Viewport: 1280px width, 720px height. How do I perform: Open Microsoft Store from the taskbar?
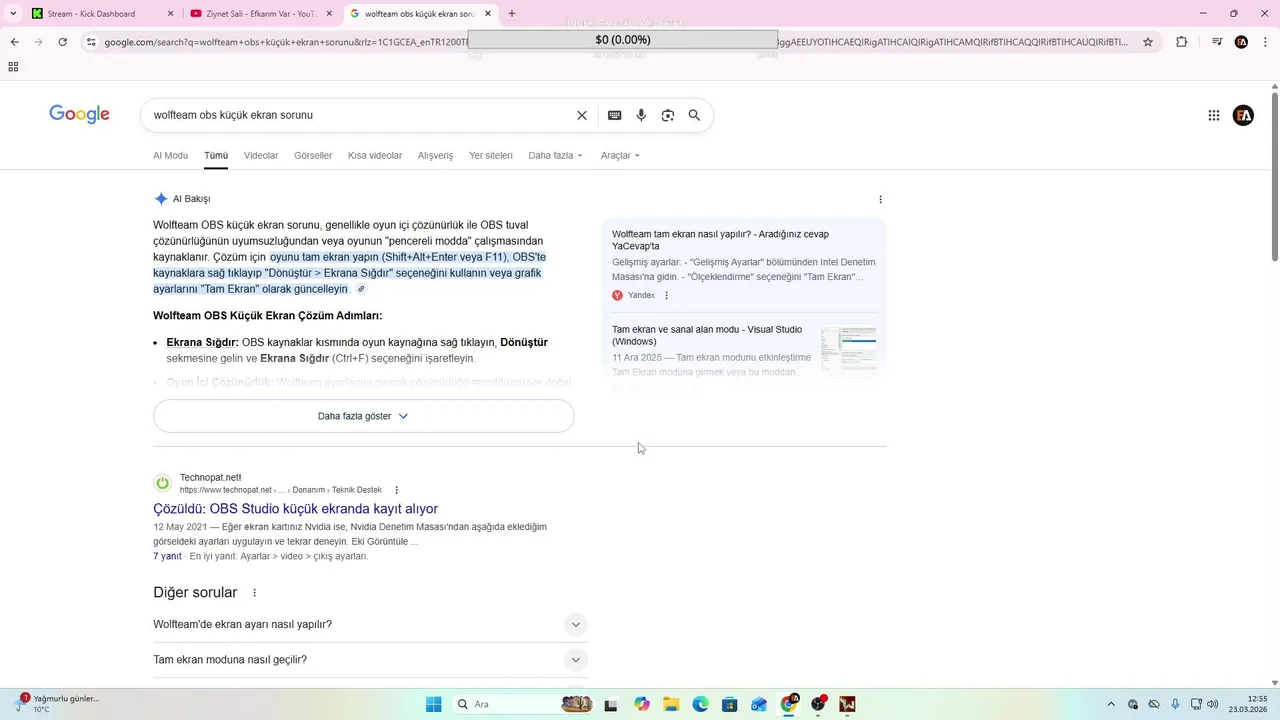pos(730,704)
